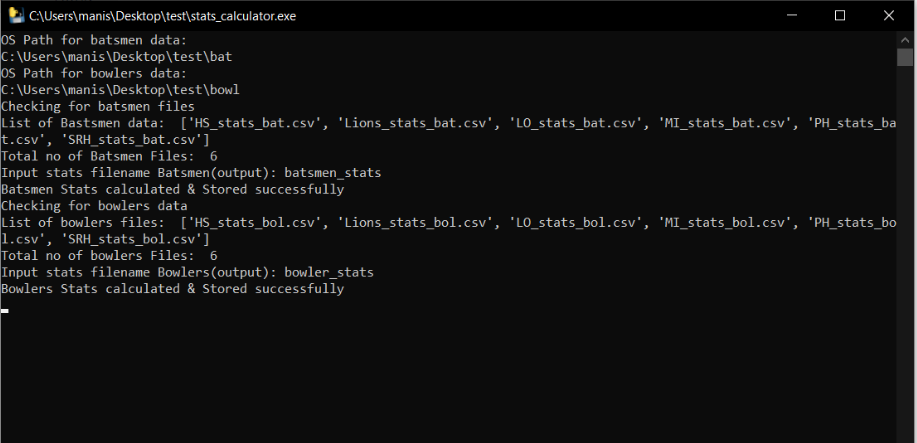Click the vertical scrollbar thumb

(905, 57)
